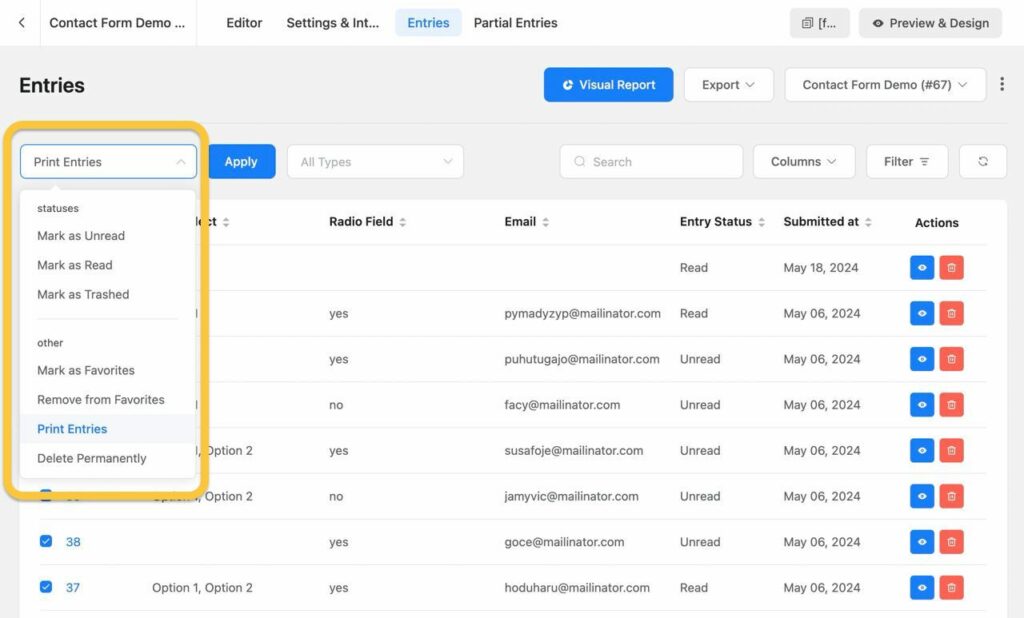Click Preview & Design button

pos(930,23)
